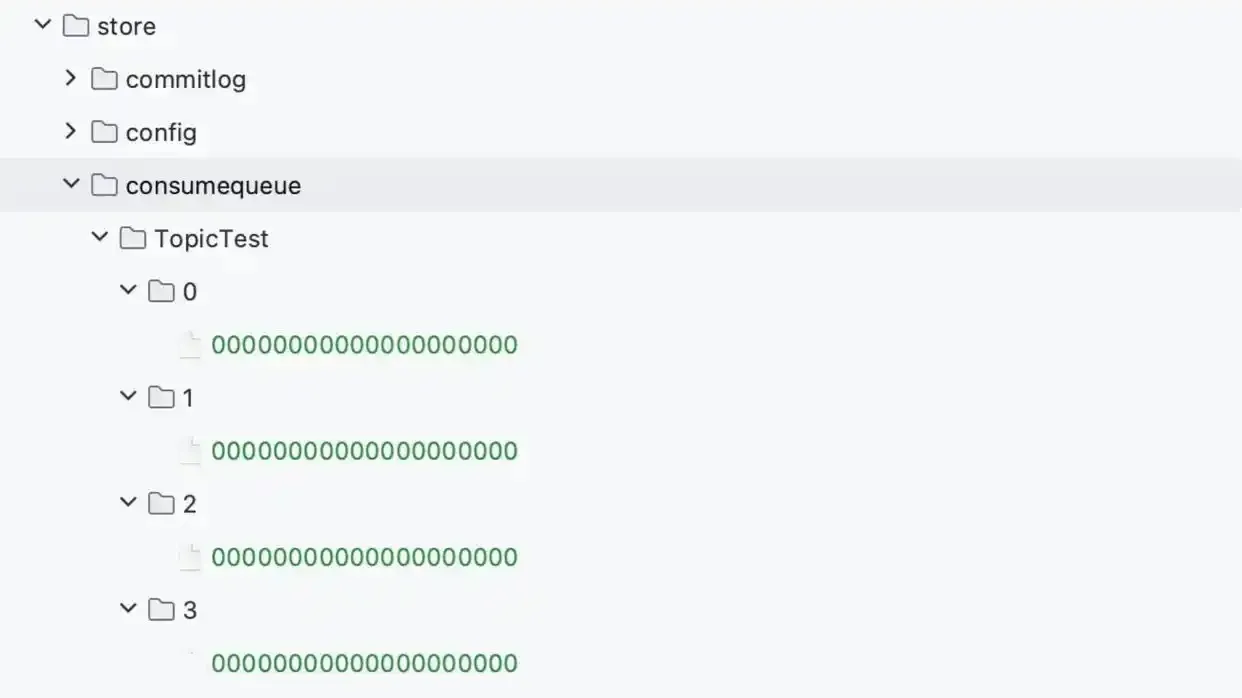Collapse the store folder chevron
Viewport: 1242px width, 698px height.
click(x=42, y=25)
